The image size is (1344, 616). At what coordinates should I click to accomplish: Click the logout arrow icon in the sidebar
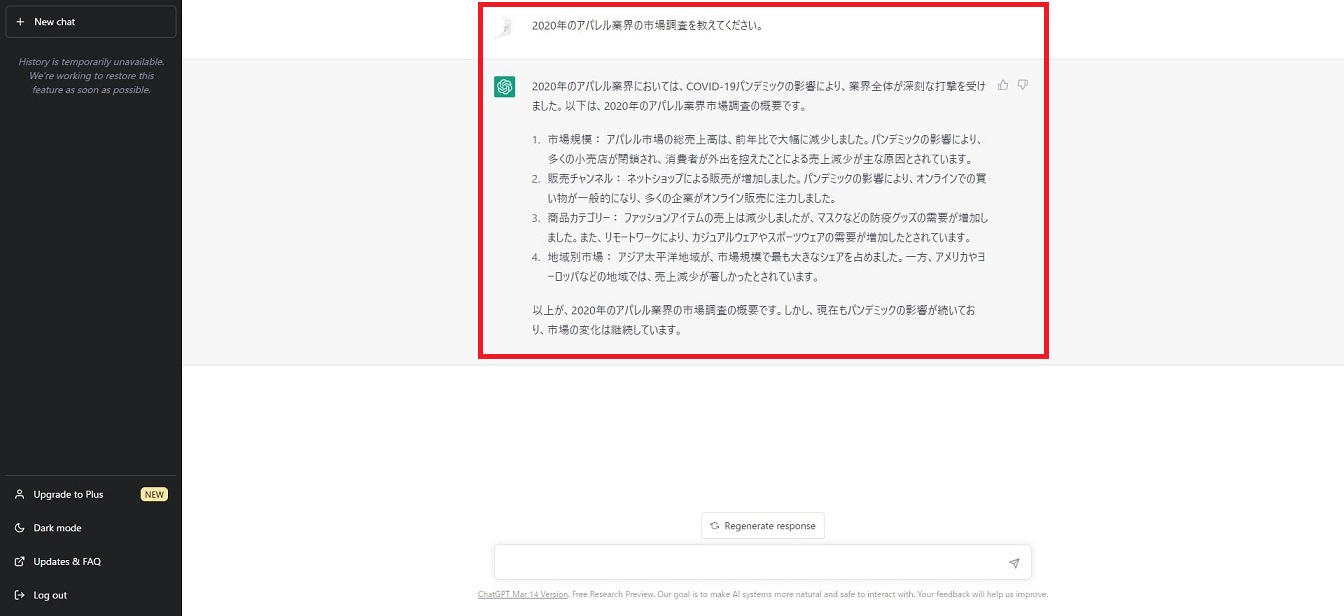(20, 595)
